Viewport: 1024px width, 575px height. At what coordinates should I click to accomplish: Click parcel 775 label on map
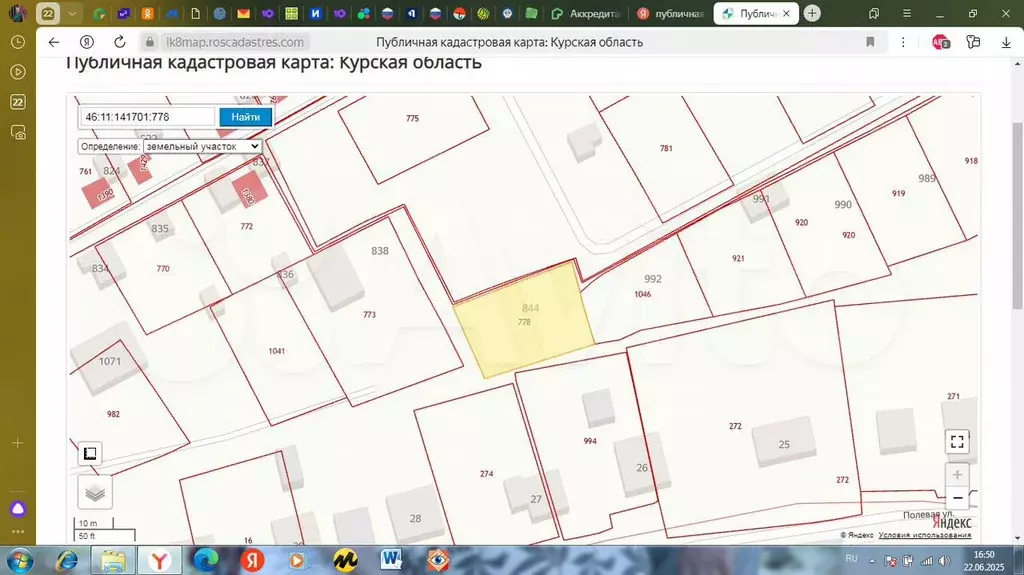pos(412,118)
